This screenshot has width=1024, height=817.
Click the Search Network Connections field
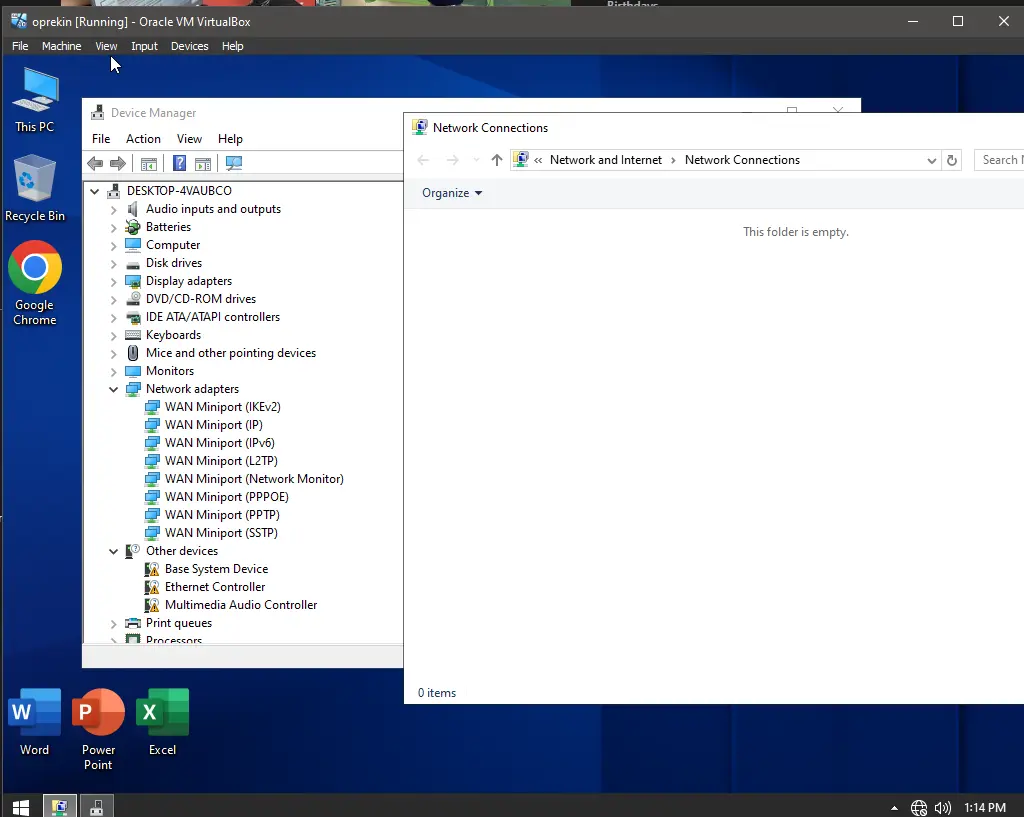click(1000, 160)
